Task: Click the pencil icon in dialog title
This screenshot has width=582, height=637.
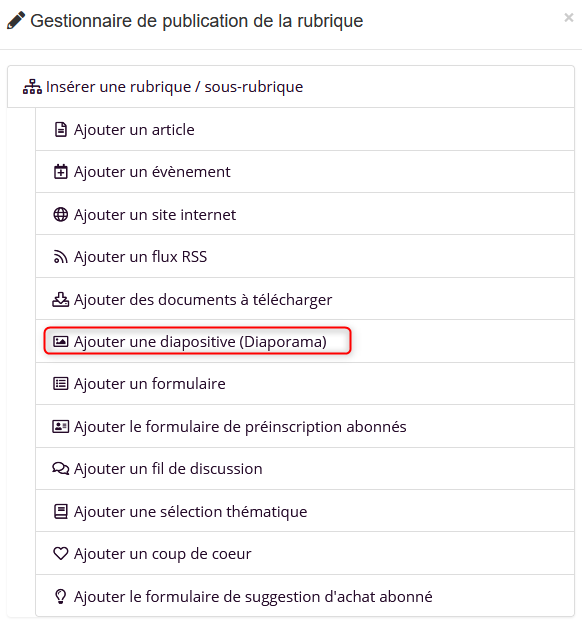Action: coord(16,21)
